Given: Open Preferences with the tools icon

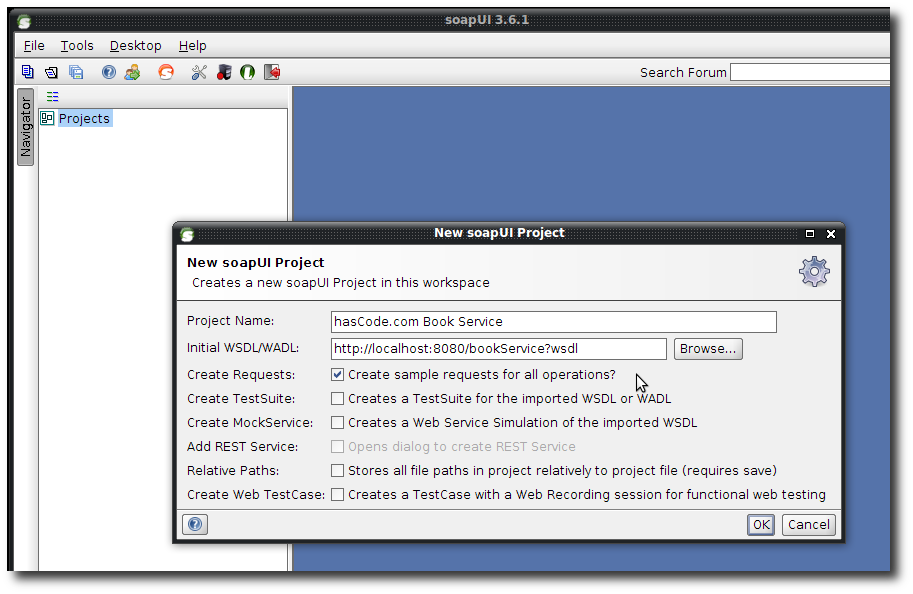Looking at the screenshot, I should point(198,71).
